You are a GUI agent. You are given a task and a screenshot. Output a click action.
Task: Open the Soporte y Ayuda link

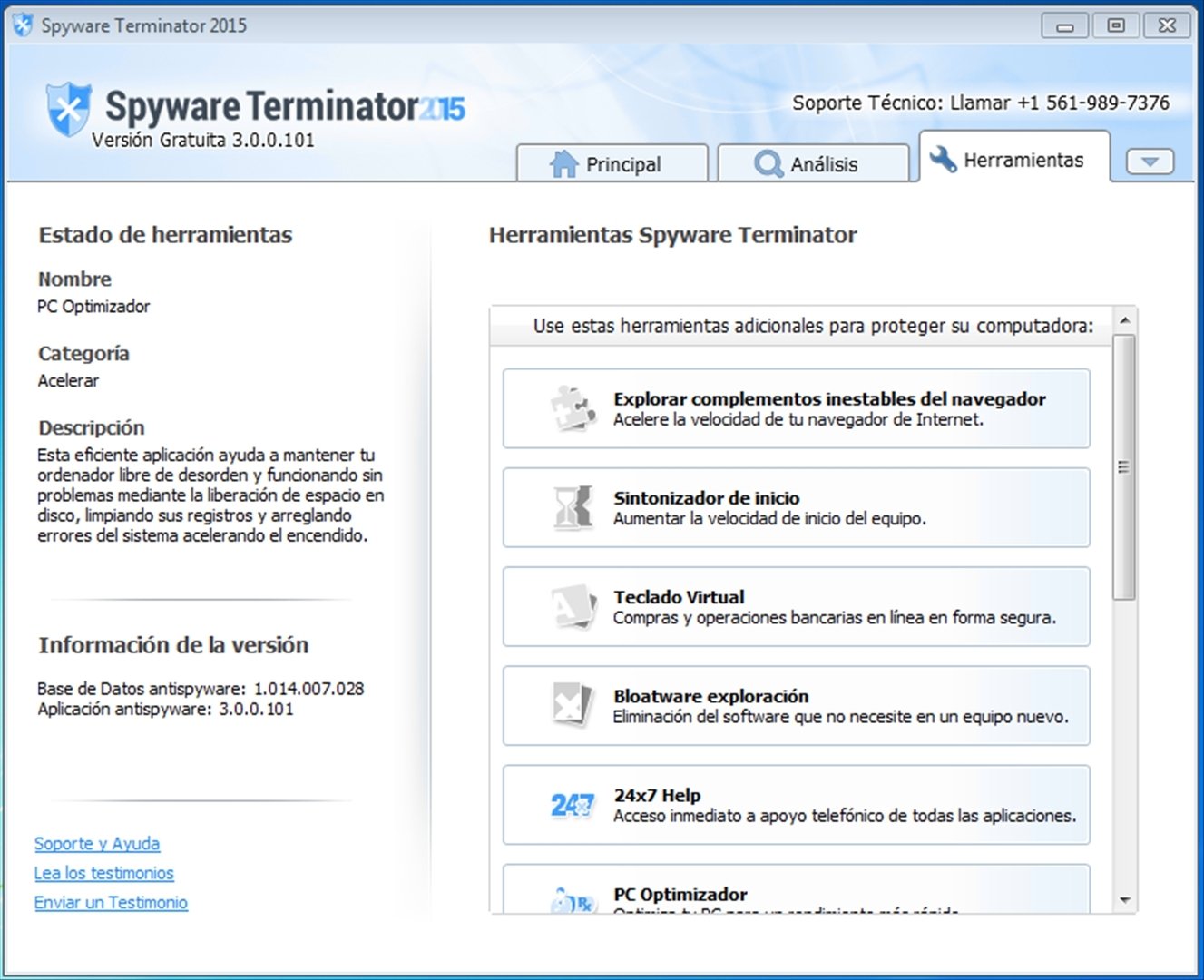point(97,844)
